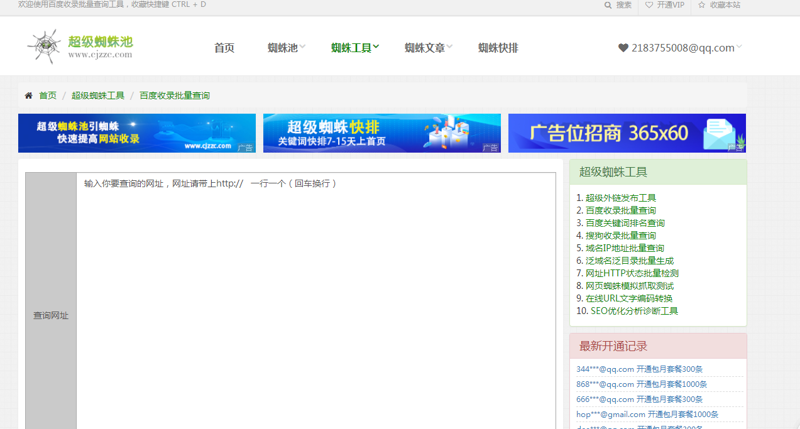Click the 最新开通记录 panel heading
The image size is (800, 429).
pos(613,346)
